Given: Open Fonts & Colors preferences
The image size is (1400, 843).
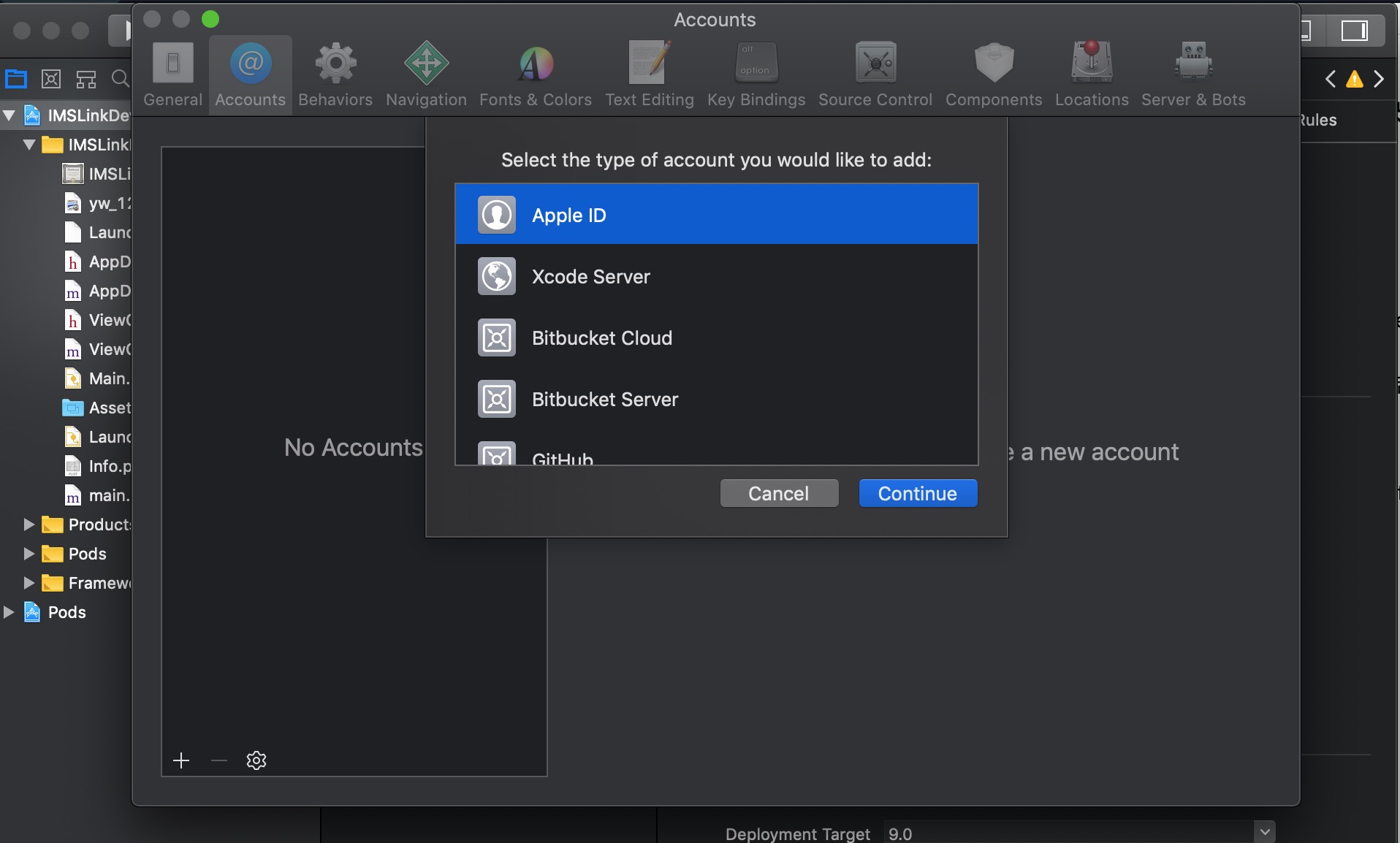Looking at the screenshot, I should click(536, 75).
